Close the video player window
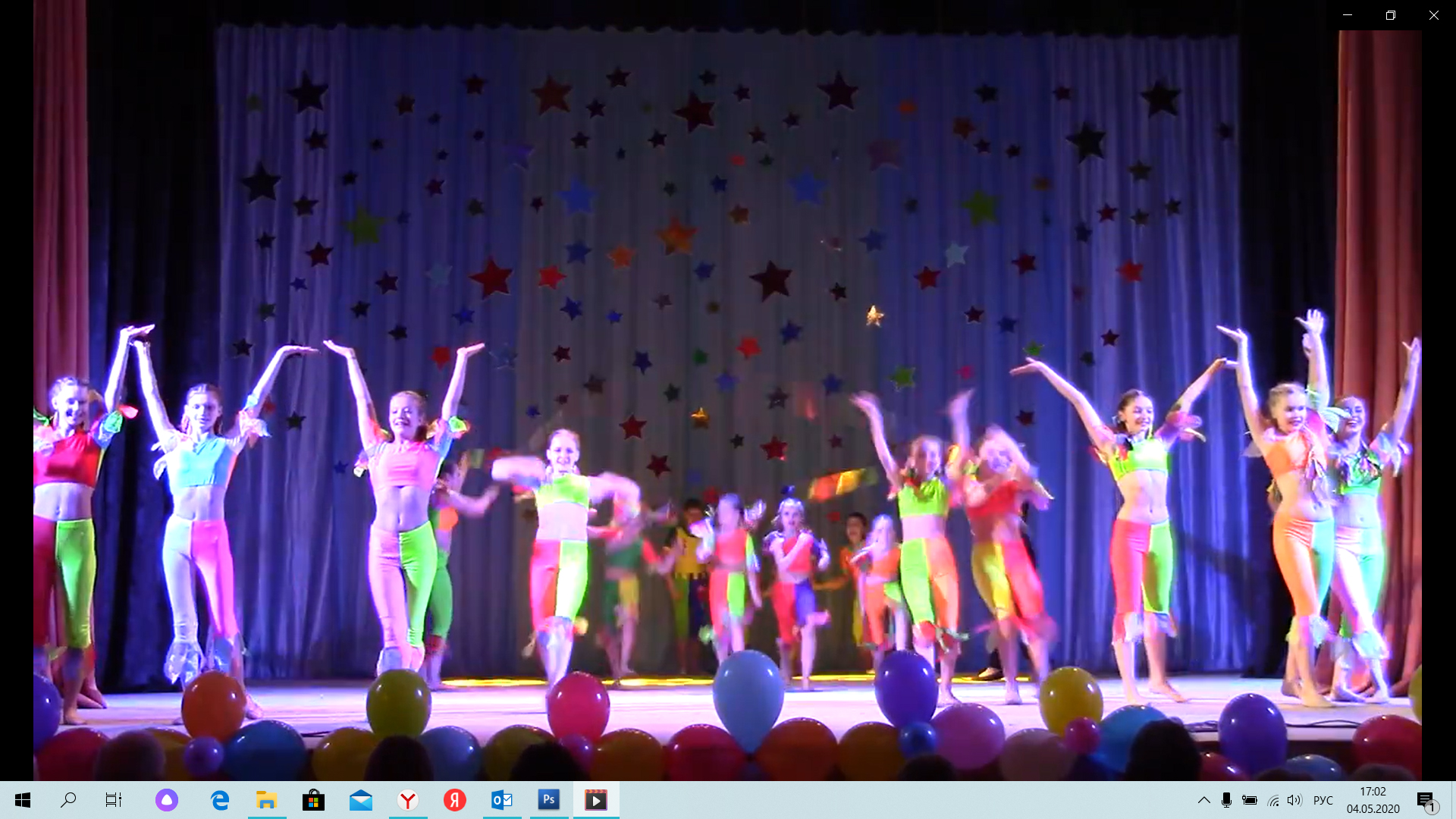 (1434, 15)
